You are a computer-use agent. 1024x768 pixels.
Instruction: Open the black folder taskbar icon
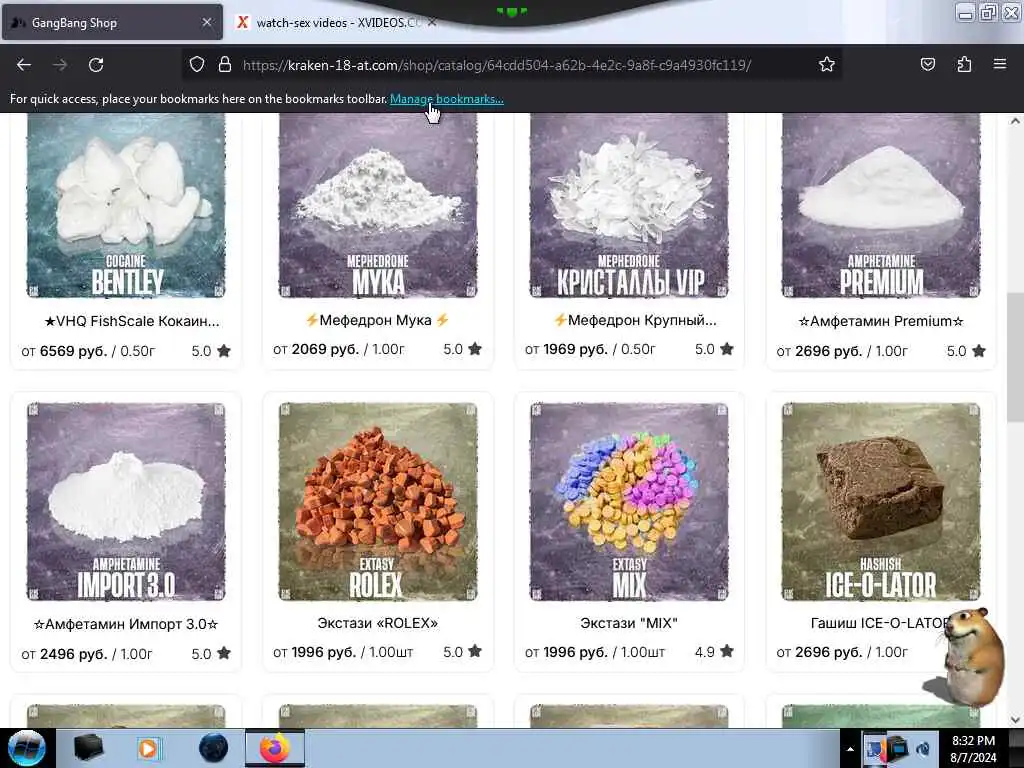88,748
